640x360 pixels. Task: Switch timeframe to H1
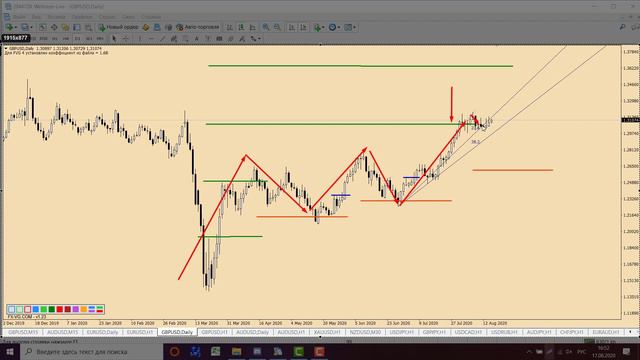click(55, 38)
